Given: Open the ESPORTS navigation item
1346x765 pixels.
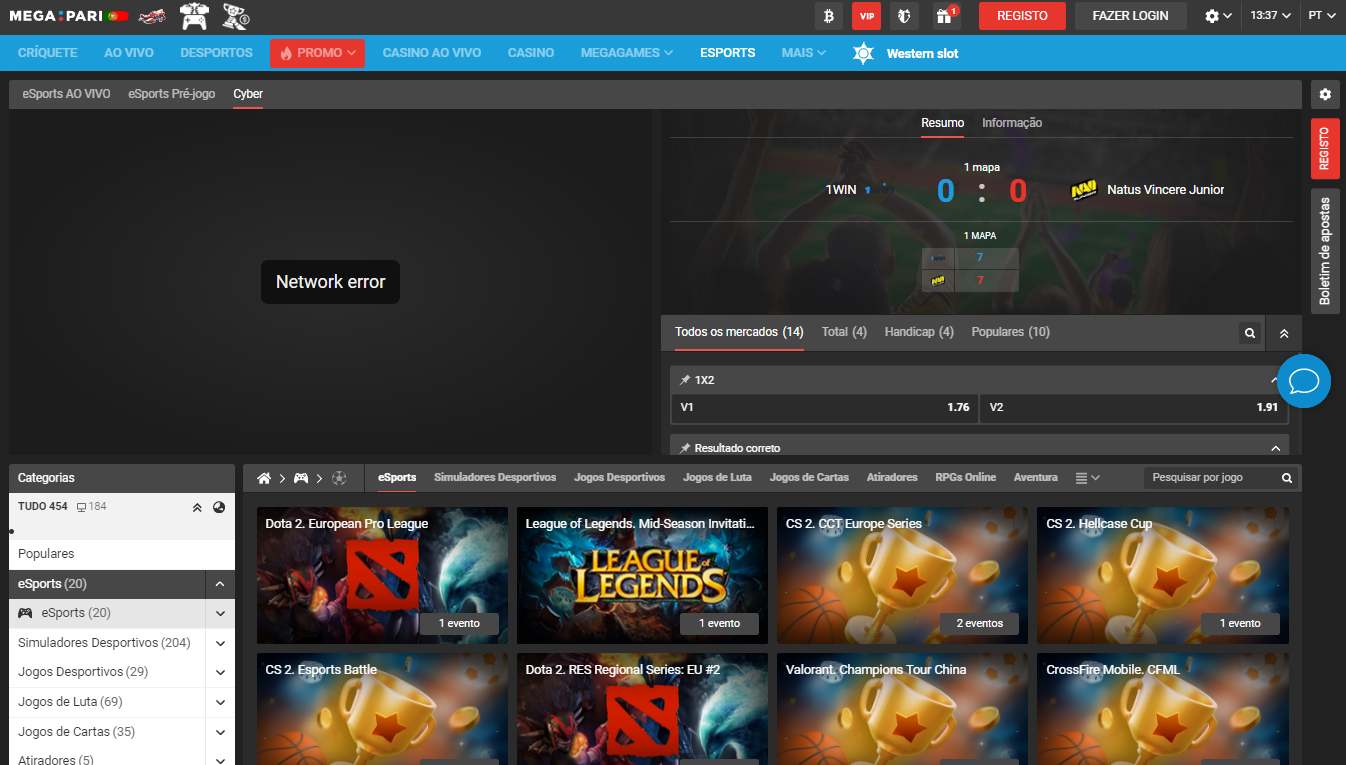Looking at the screenshot, I should 728,53.
